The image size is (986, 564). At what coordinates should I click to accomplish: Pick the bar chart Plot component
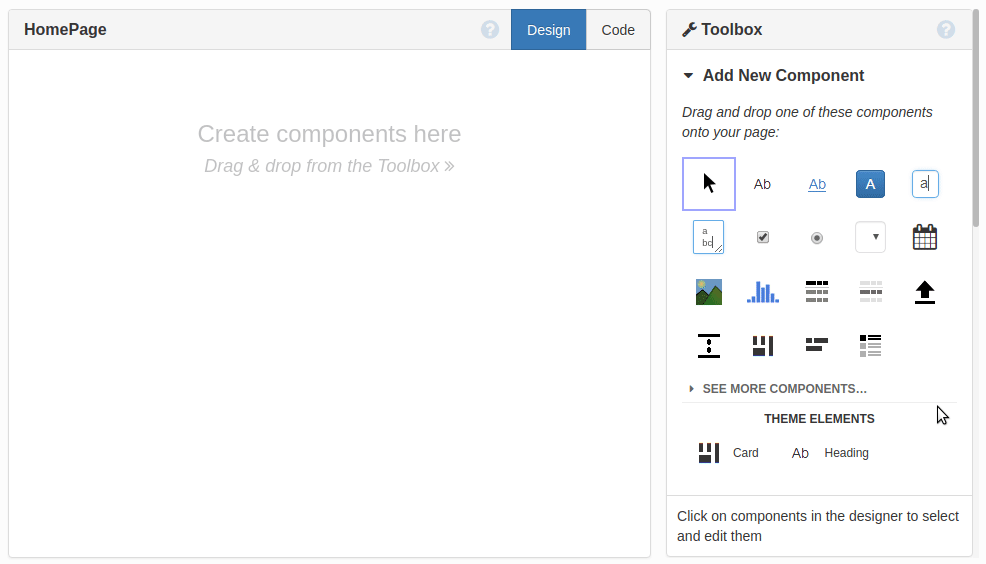click(762, 292)
